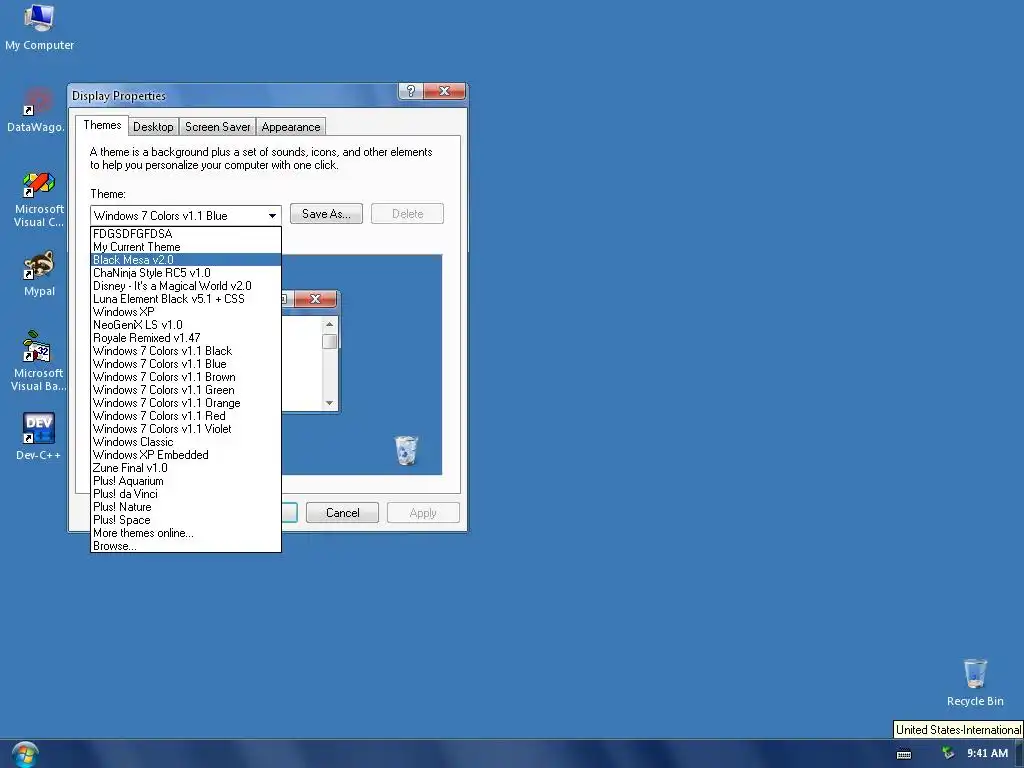Click the network tray icon beside the clock

(x=948, y=754)
